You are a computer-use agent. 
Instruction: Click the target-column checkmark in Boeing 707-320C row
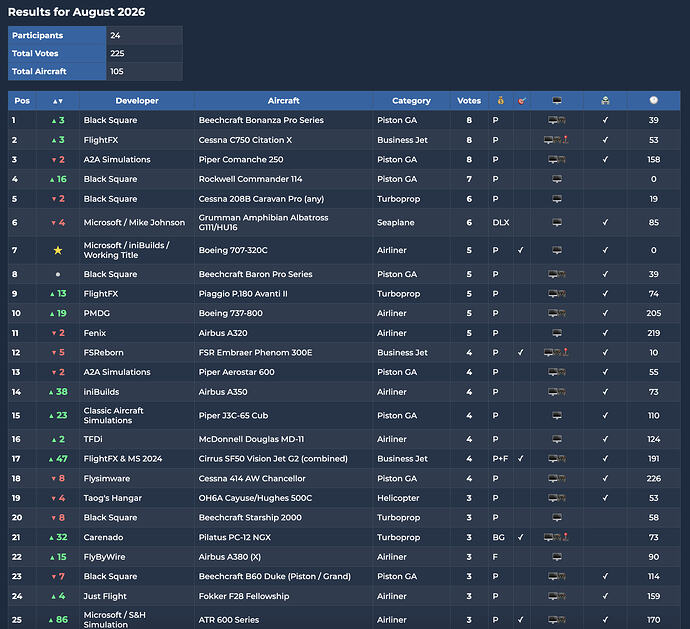point(521,250)
